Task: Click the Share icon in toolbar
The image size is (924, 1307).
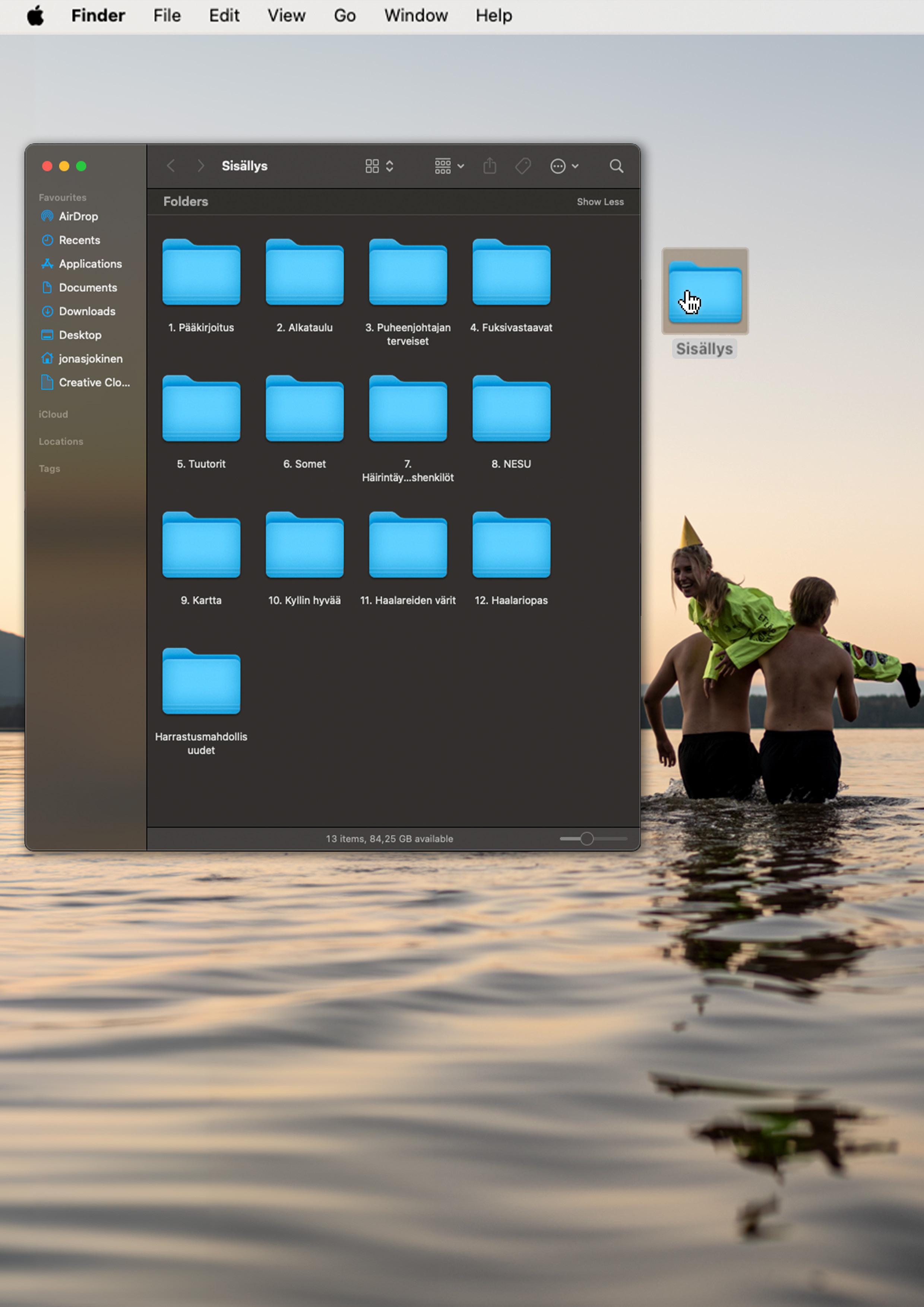Action: (x=490, y=166)
